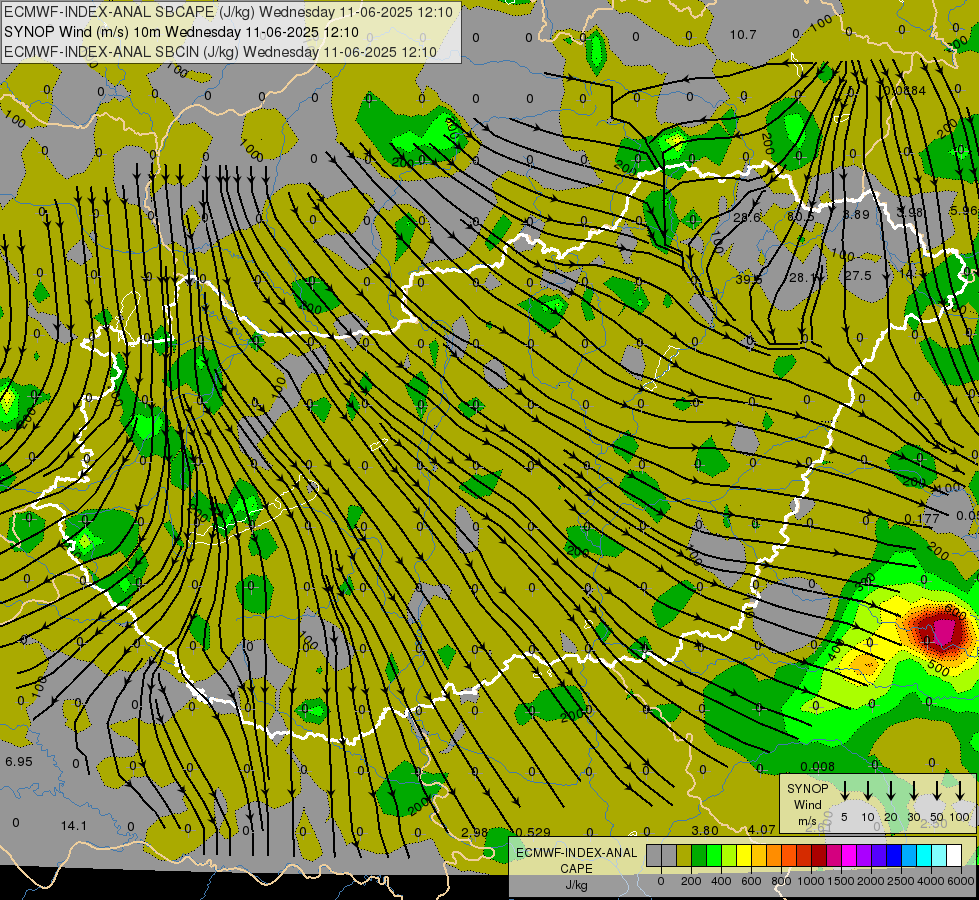Click the 2500 tick label on the CAPE scale
The width and height of the screenshot is (979, 900).
point(901,881)
